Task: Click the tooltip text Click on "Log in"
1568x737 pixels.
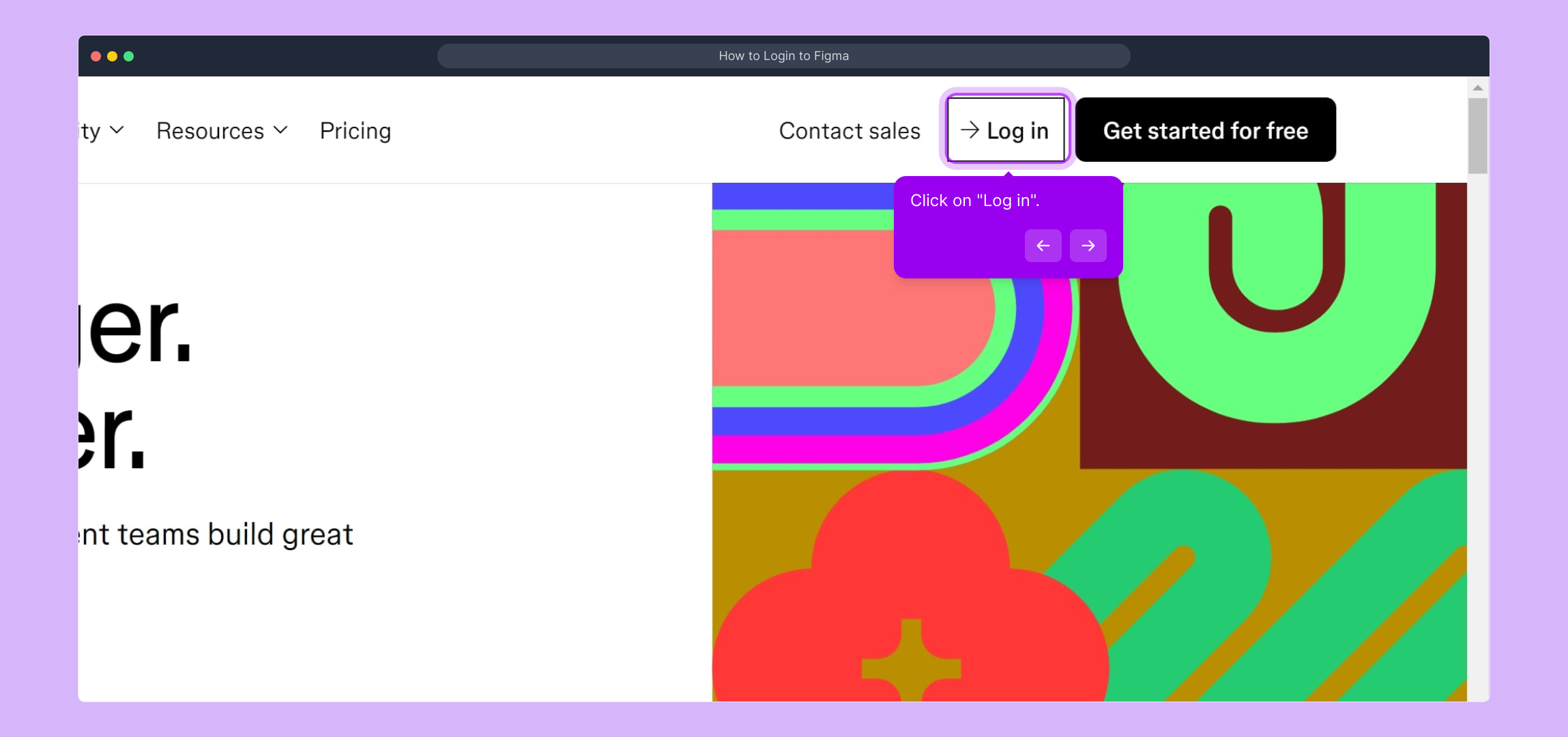Action: coord(974,201)
